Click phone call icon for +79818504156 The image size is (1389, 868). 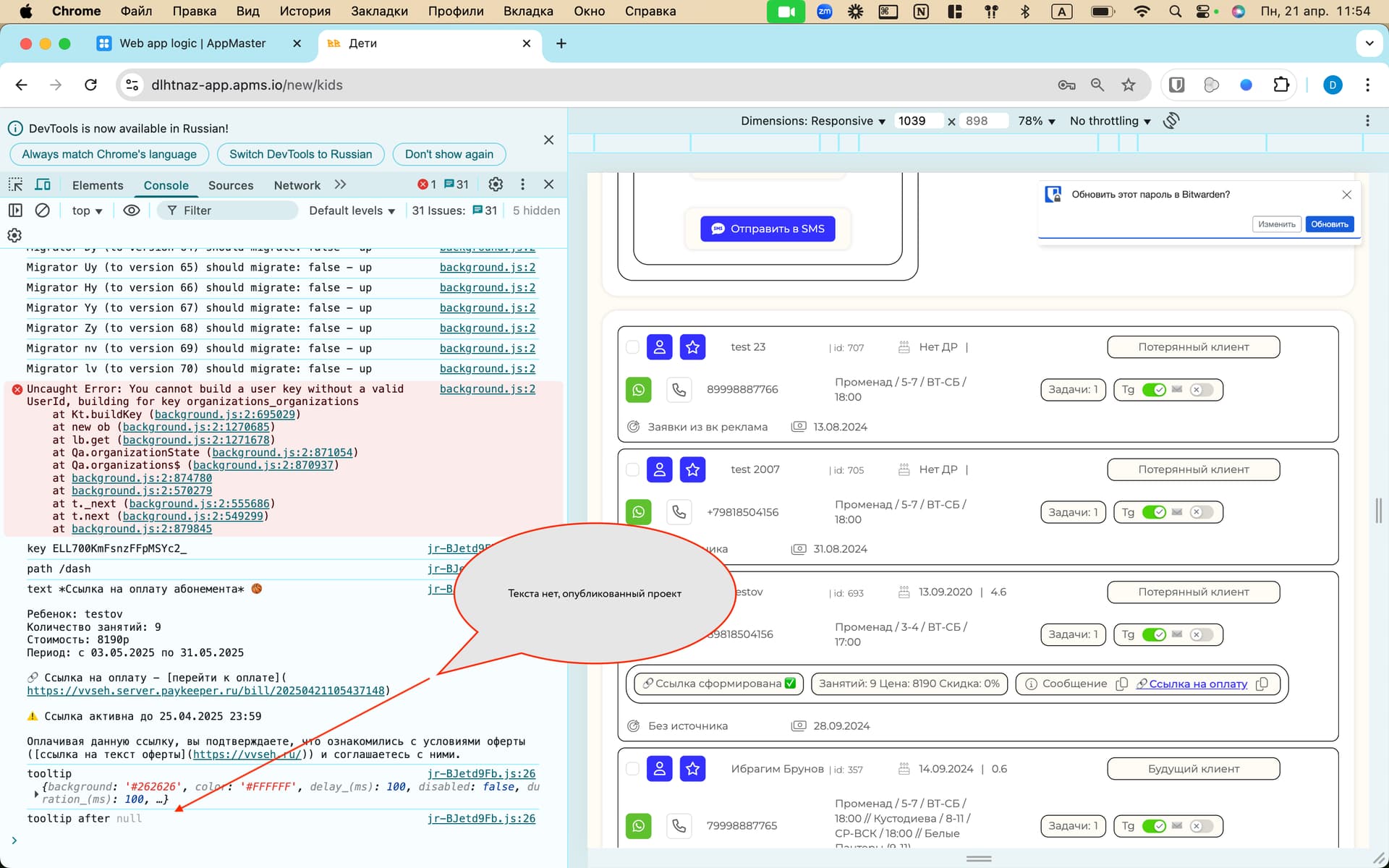point(679,512)
